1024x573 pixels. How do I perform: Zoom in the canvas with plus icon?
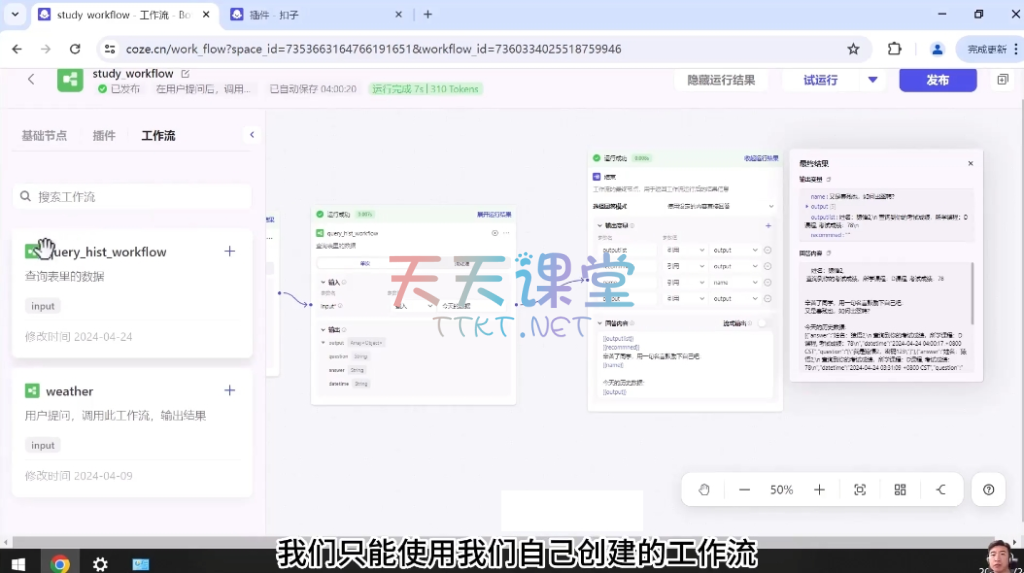(819, 490)
